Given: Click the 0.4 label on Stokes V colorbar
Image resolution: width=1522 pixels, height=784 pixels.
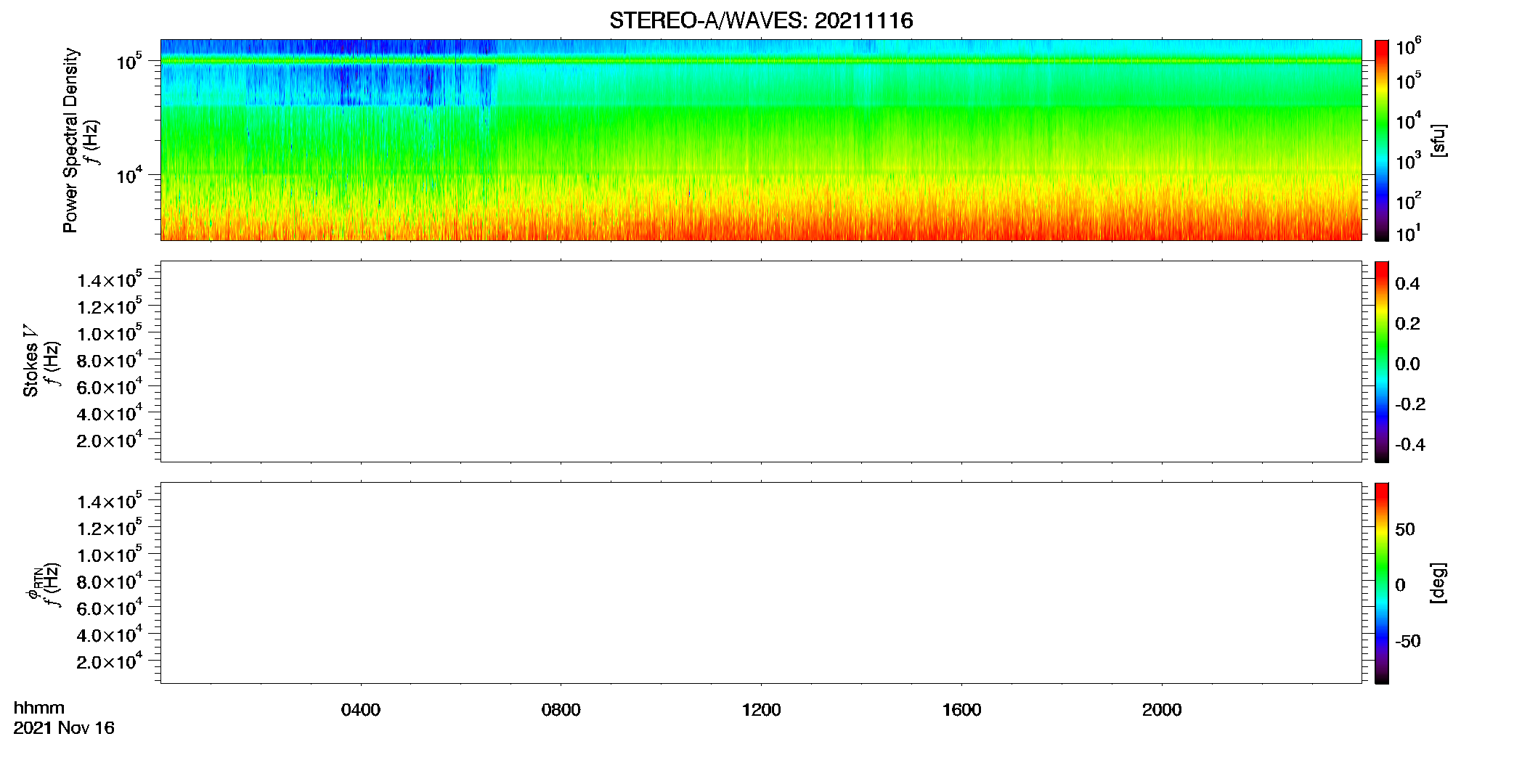Looking at the screenshot, I should [x=1407, y=284].
